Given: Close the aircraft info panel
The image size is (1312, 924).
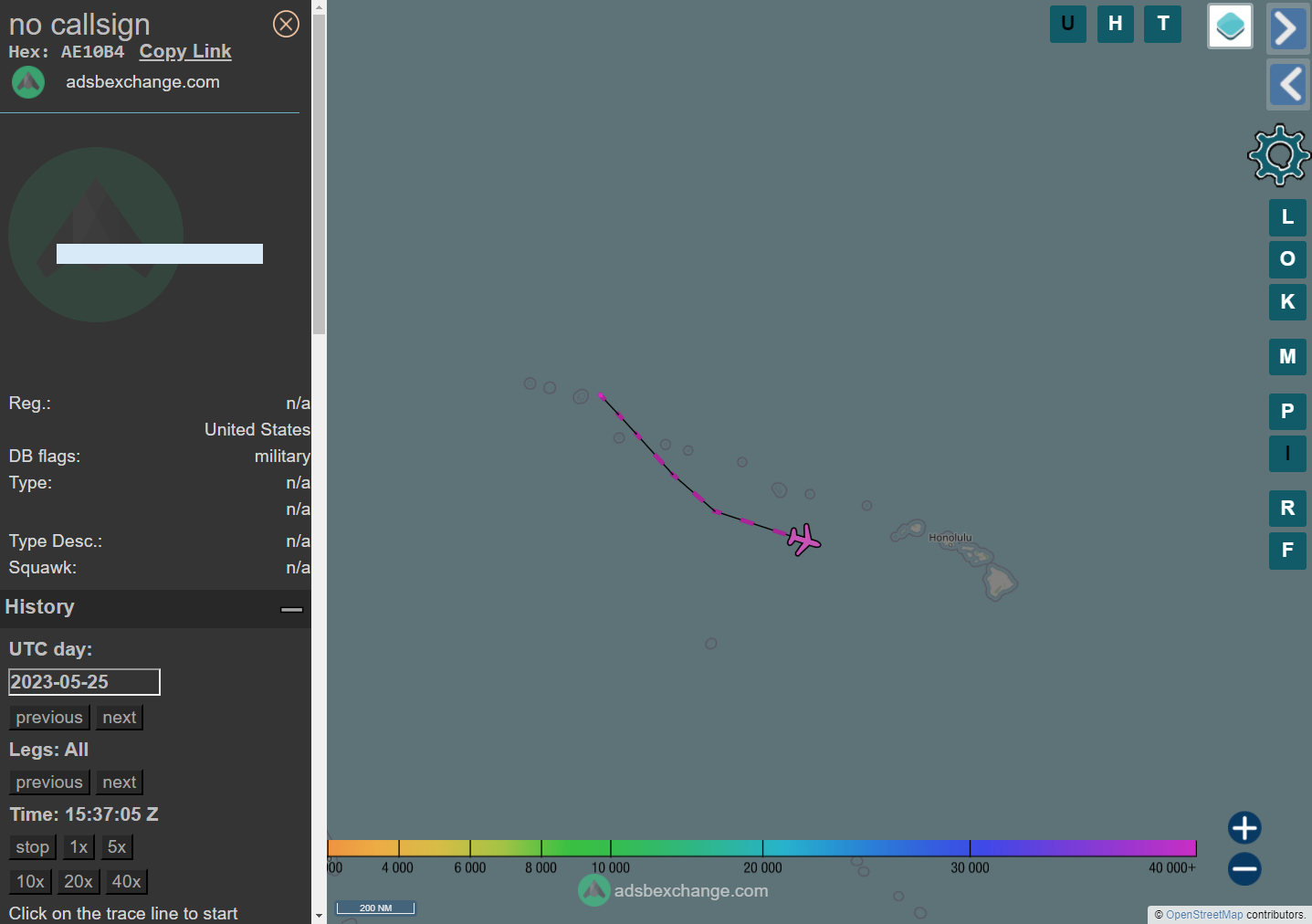Looking at the screenshot, I should pyautogui.click(x=286, y=24).
